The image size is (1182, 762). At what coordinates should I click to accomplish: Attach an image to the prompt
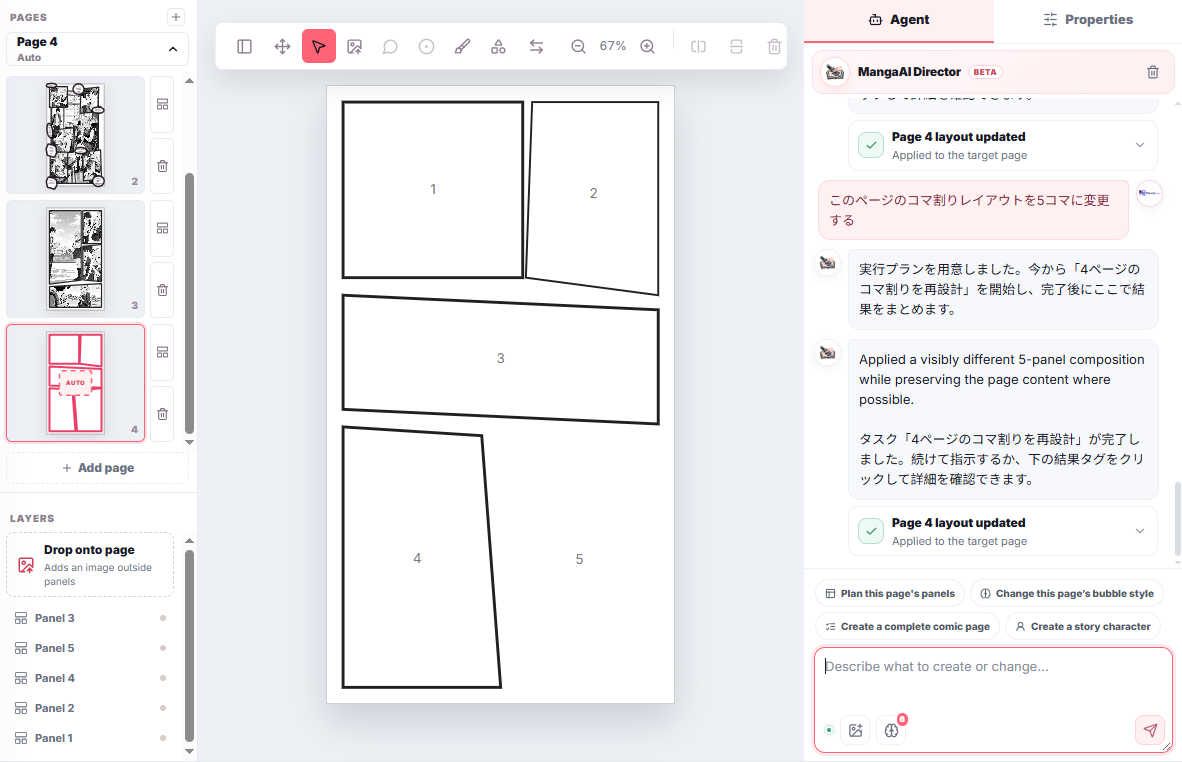[856, 730]
